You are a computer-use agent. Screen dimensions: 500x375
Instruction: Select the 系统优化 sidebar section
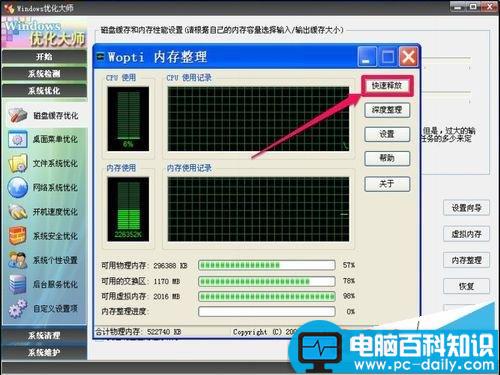coord(44,91)
